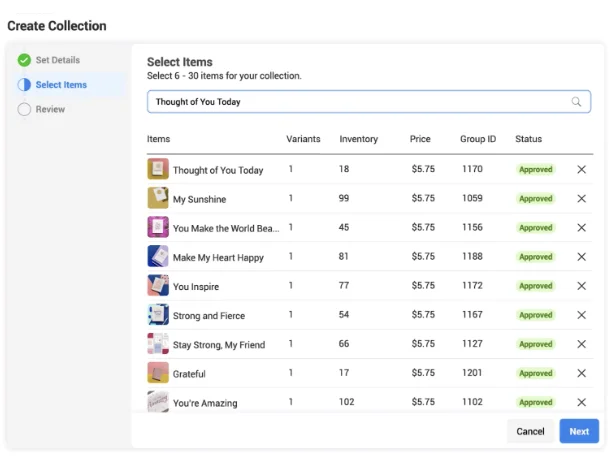Click the search magnifier icon
Image resolution: width=615 pixels, height=464 pixels.
tap(576, 102)
